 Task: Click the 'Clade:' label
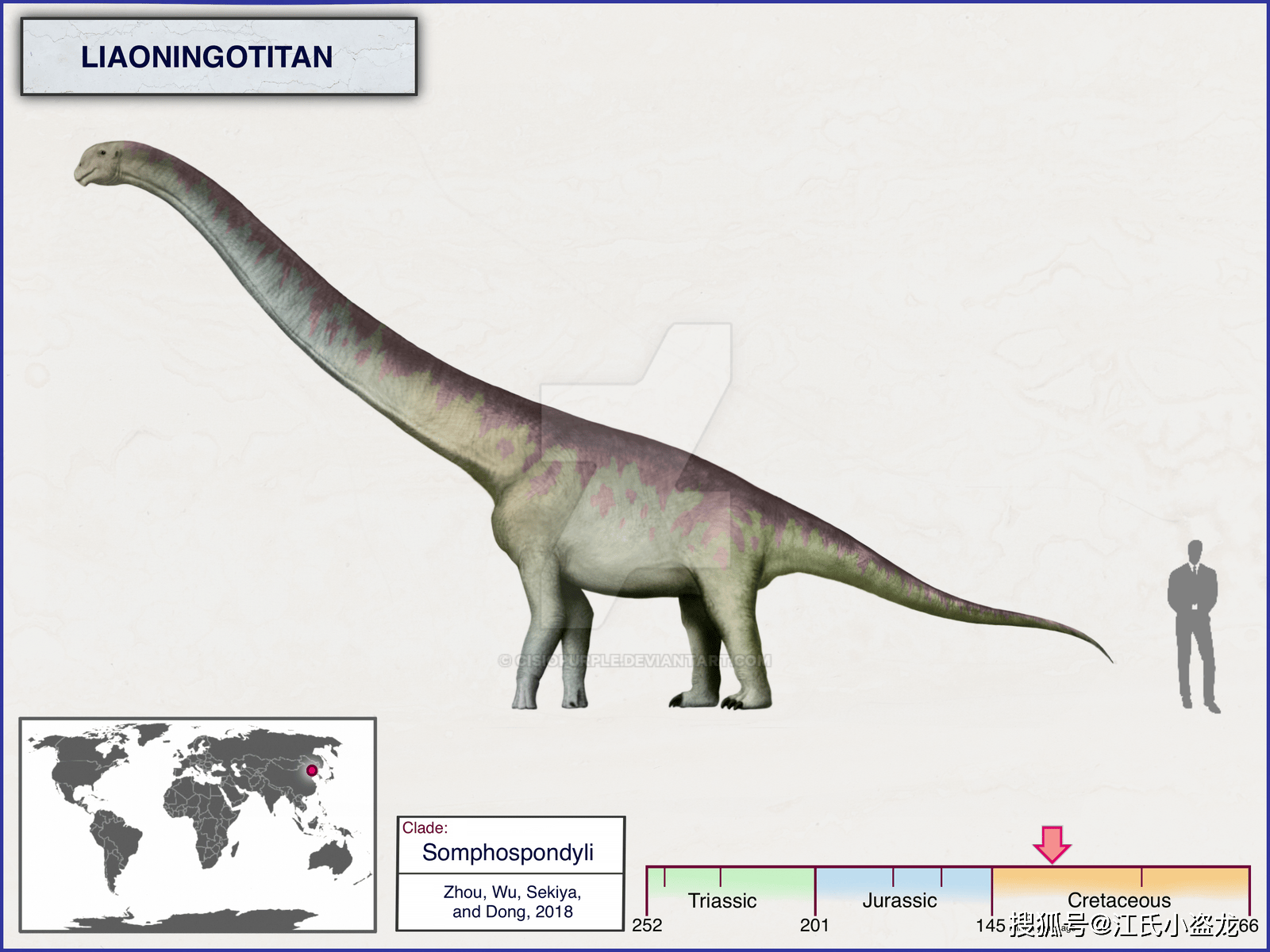tap(425, 827)
